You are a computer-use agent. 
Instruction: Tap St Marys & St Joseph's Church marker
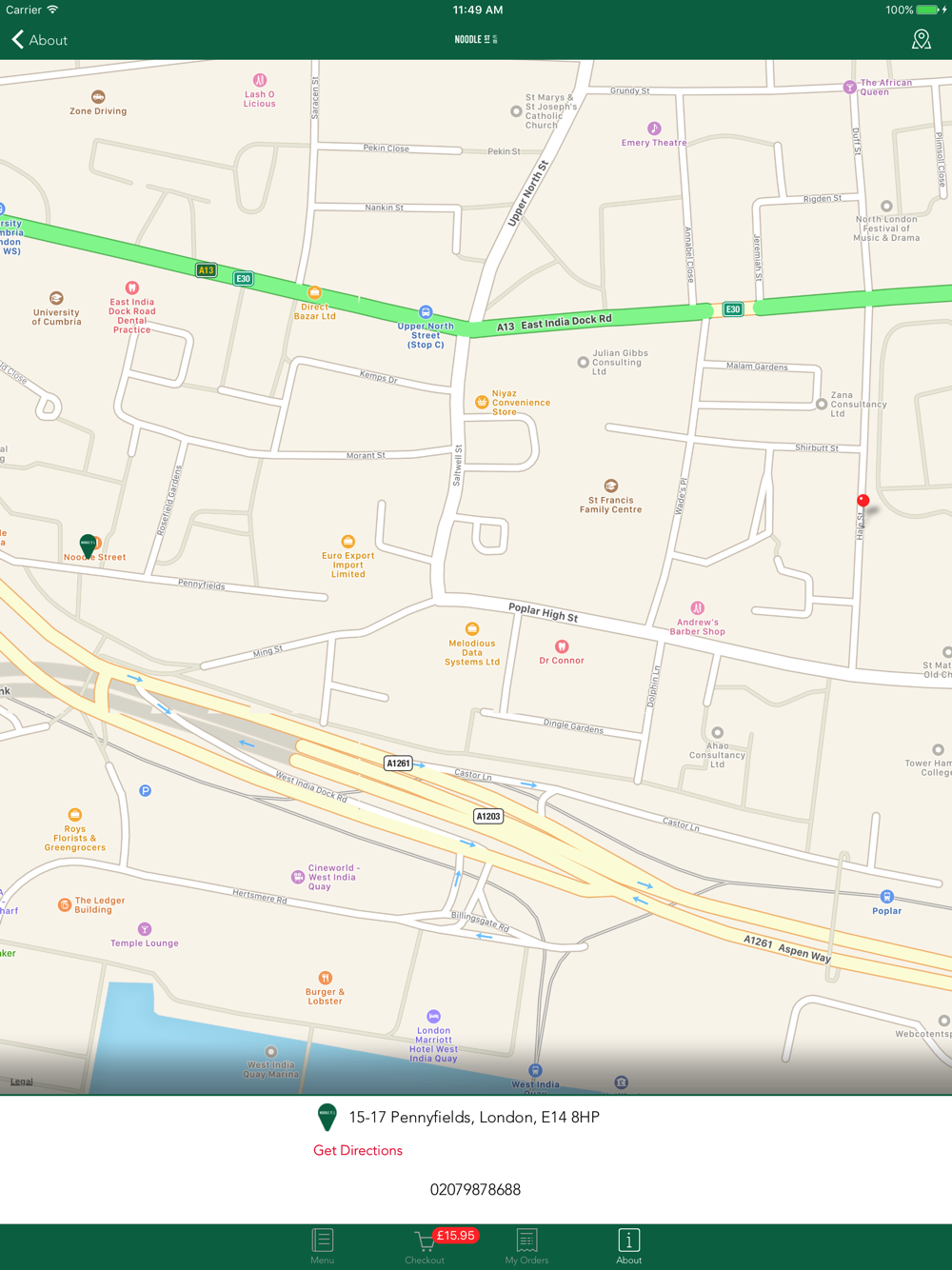pyautogui.click(x=516, y=111)
